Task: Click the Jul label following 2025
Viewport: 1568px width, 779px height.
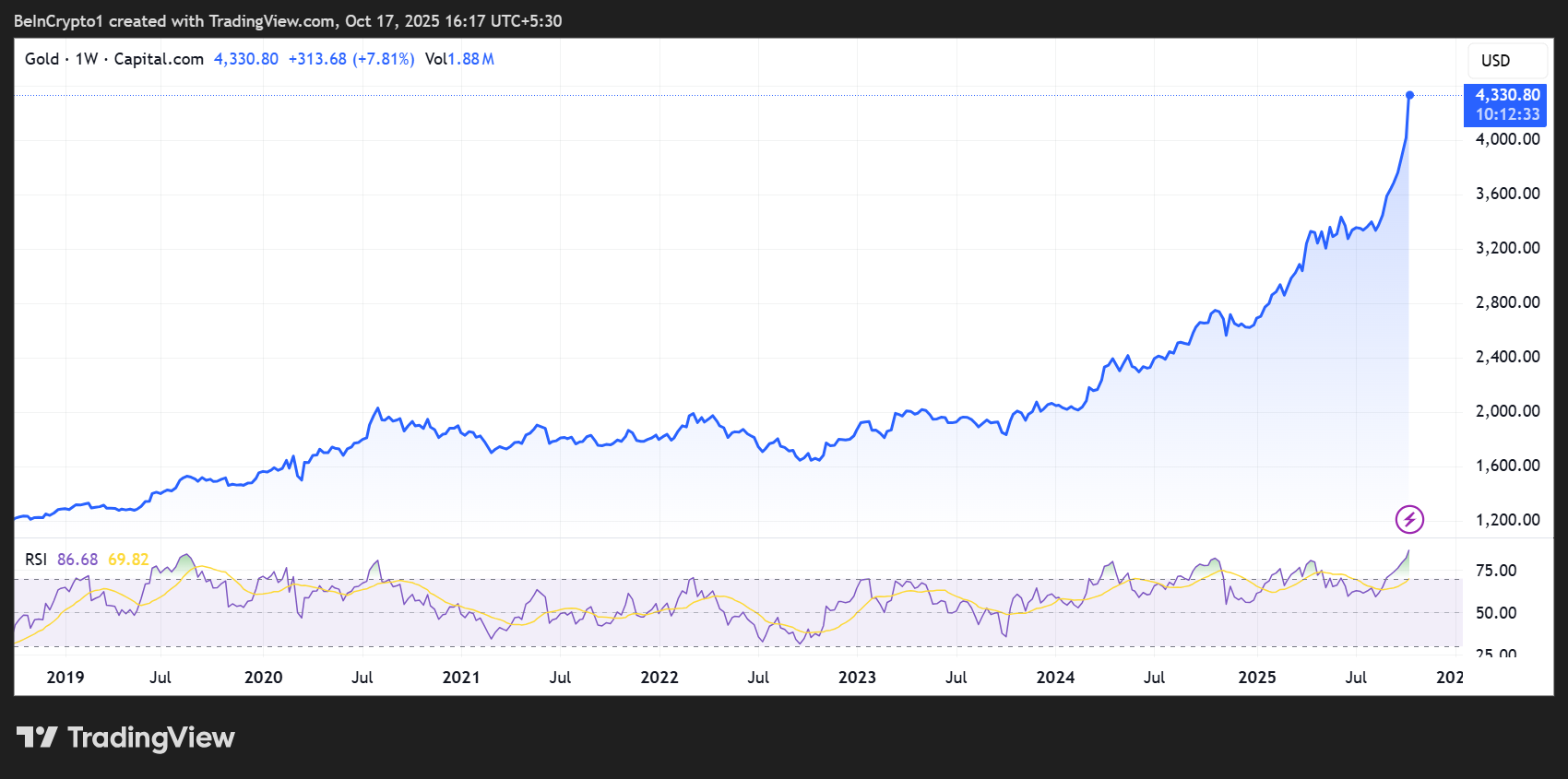Action: click(x=1356, y=678)
